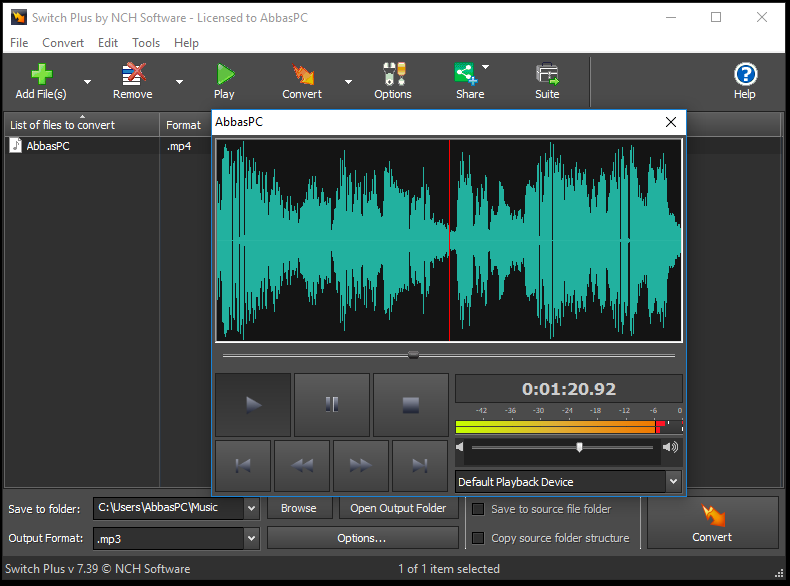
Task: Stop playback with the square button
Action: [x=411, y=405]
